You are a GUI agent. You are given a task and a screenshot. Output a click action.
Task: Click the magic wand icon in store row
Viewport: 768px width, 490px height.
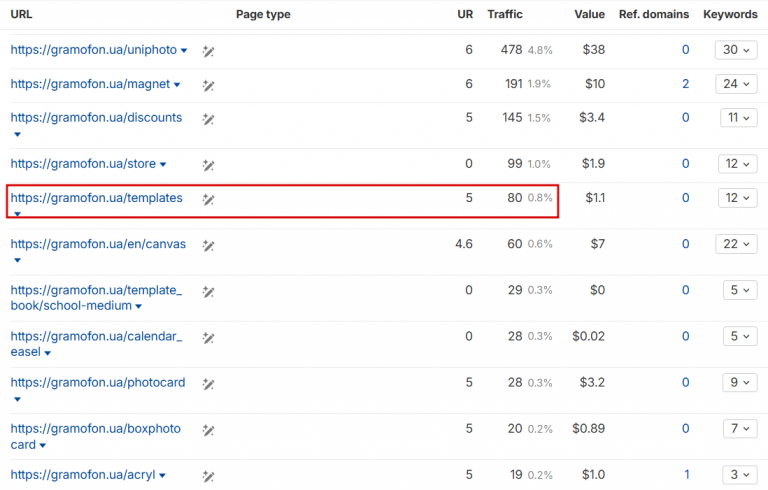coord(208,164)
